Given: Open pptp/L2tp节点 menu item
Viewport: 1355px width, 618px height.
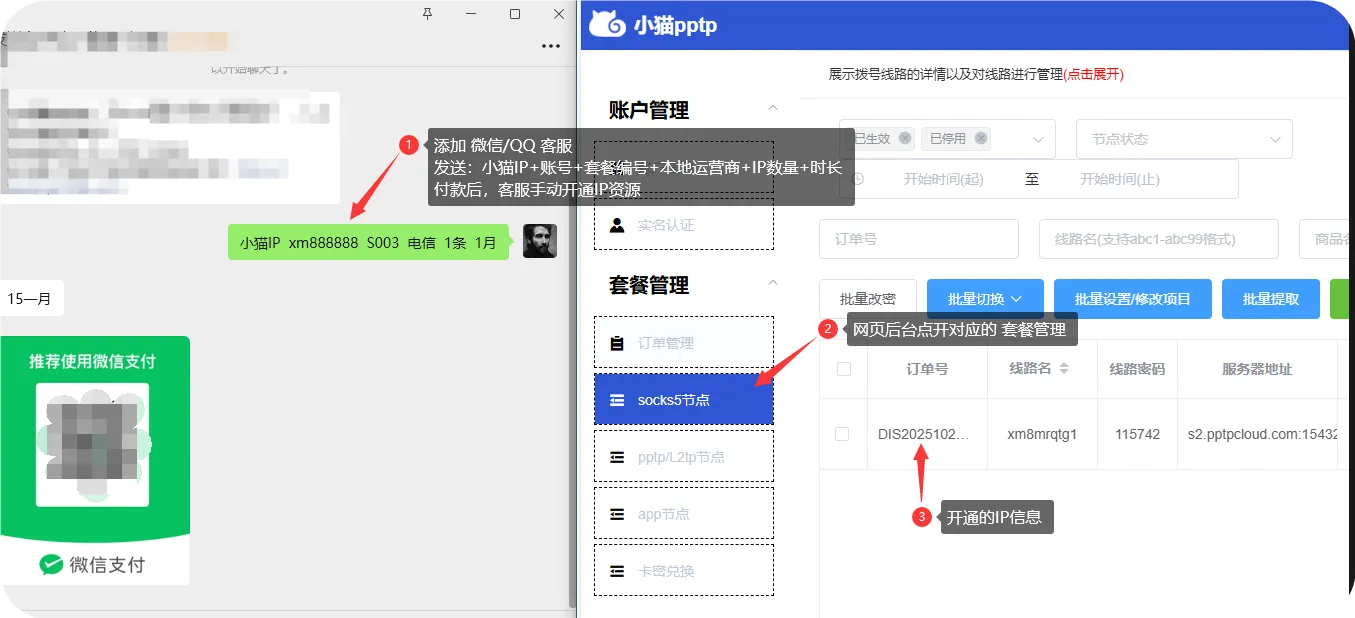Looking at the screenshot, I should coord(684,457).
